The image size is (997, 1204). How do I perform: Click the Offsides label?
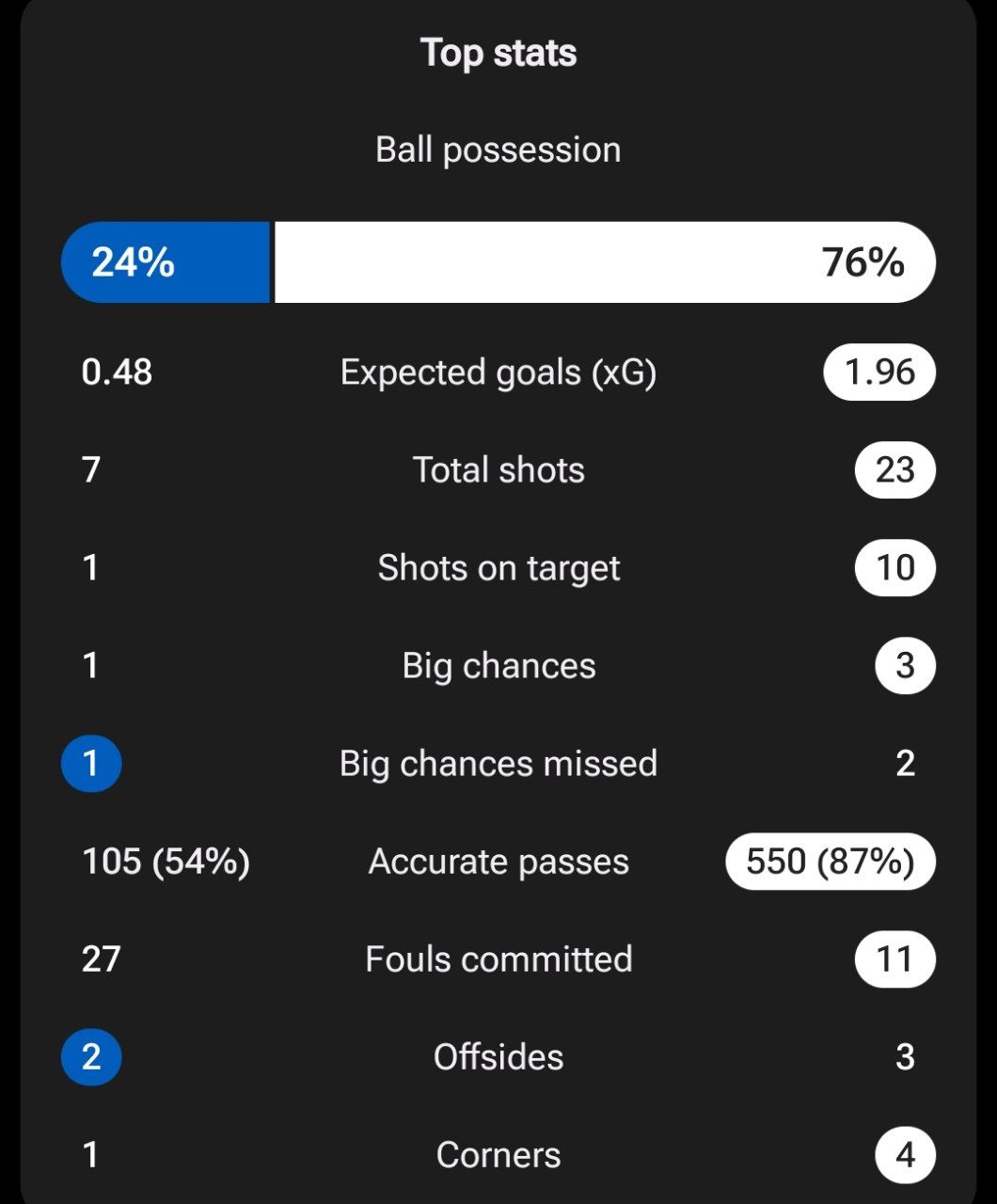[498, 1057]
